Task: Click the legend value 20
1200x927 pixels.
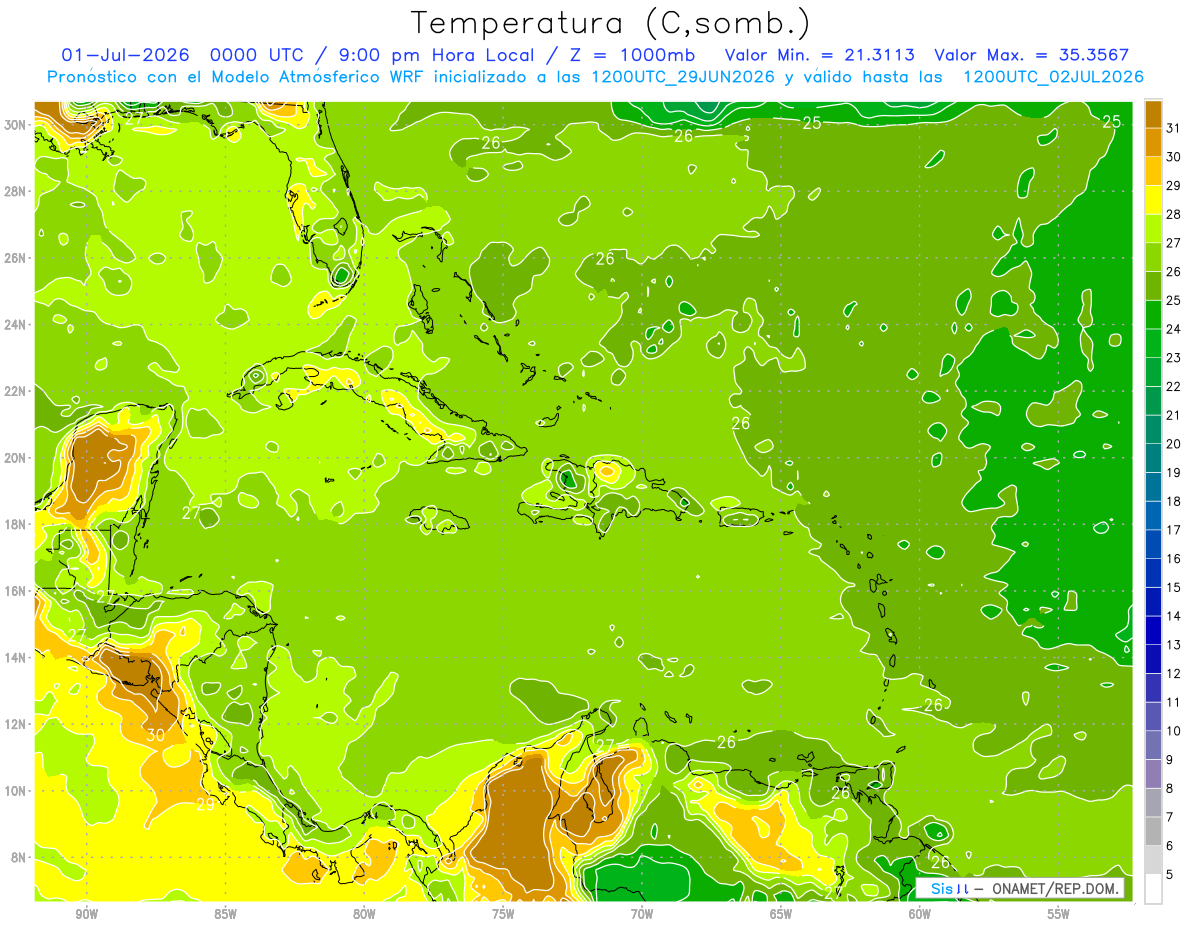Action: [x=1174, y=444]
